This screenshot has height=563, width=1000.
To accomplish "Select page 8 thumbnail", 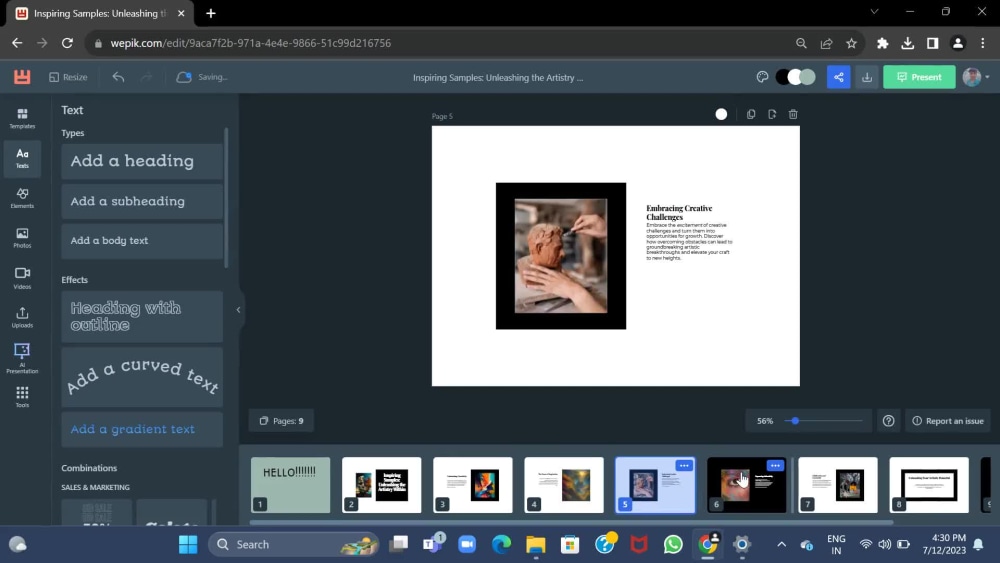I will pyautogui.click(x=929, y=485).
